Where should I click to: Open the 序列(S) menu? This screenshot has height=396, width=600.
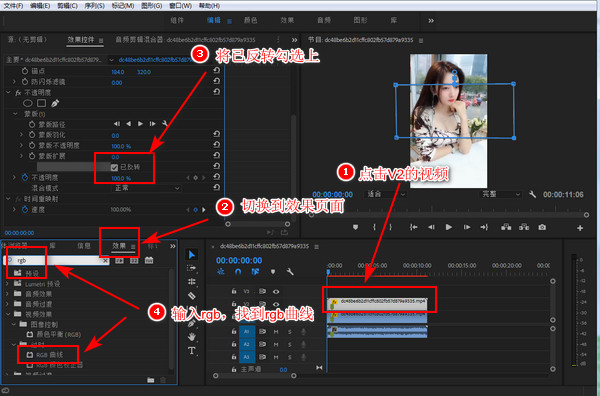94,6
